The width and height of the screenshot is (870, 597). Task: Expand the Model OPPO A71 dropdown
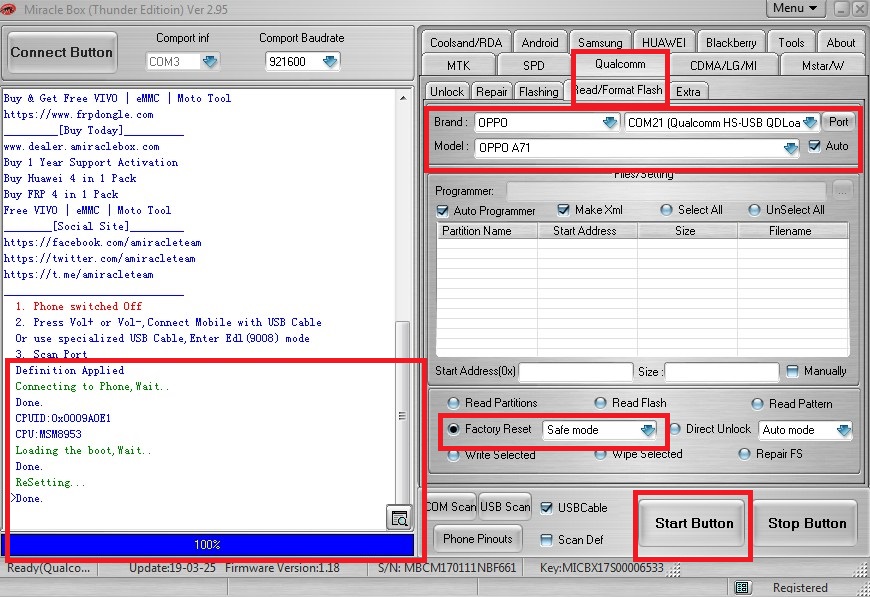pos(790,148)
